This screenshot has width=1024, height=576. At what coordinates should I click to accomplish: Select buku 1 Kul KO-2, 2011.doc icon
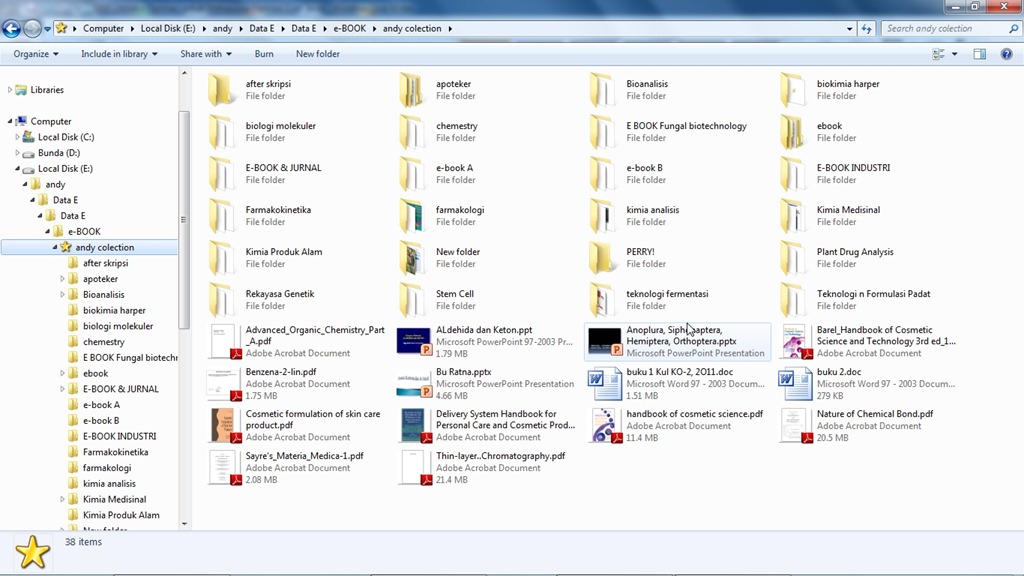pyautogui.click(x=604, y=384)
